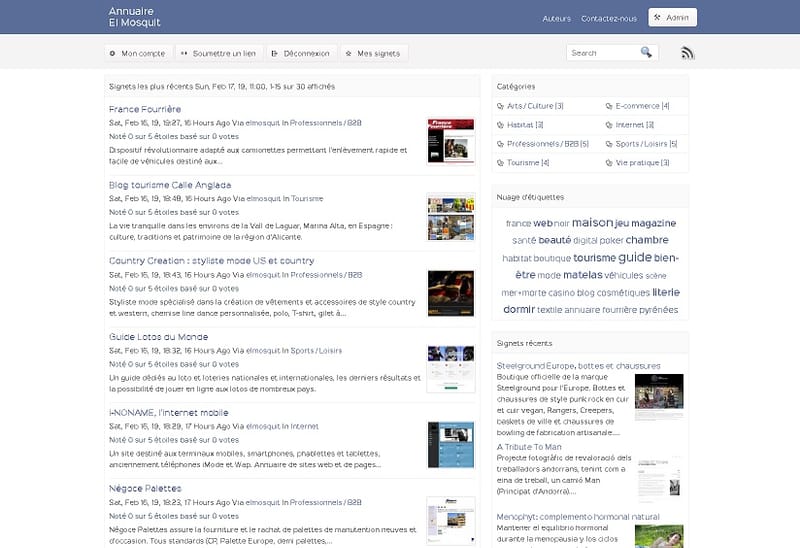Viewport: 800px width, 548px height.
Task: Select the maison tag in cloud
Action: point(592,222)
